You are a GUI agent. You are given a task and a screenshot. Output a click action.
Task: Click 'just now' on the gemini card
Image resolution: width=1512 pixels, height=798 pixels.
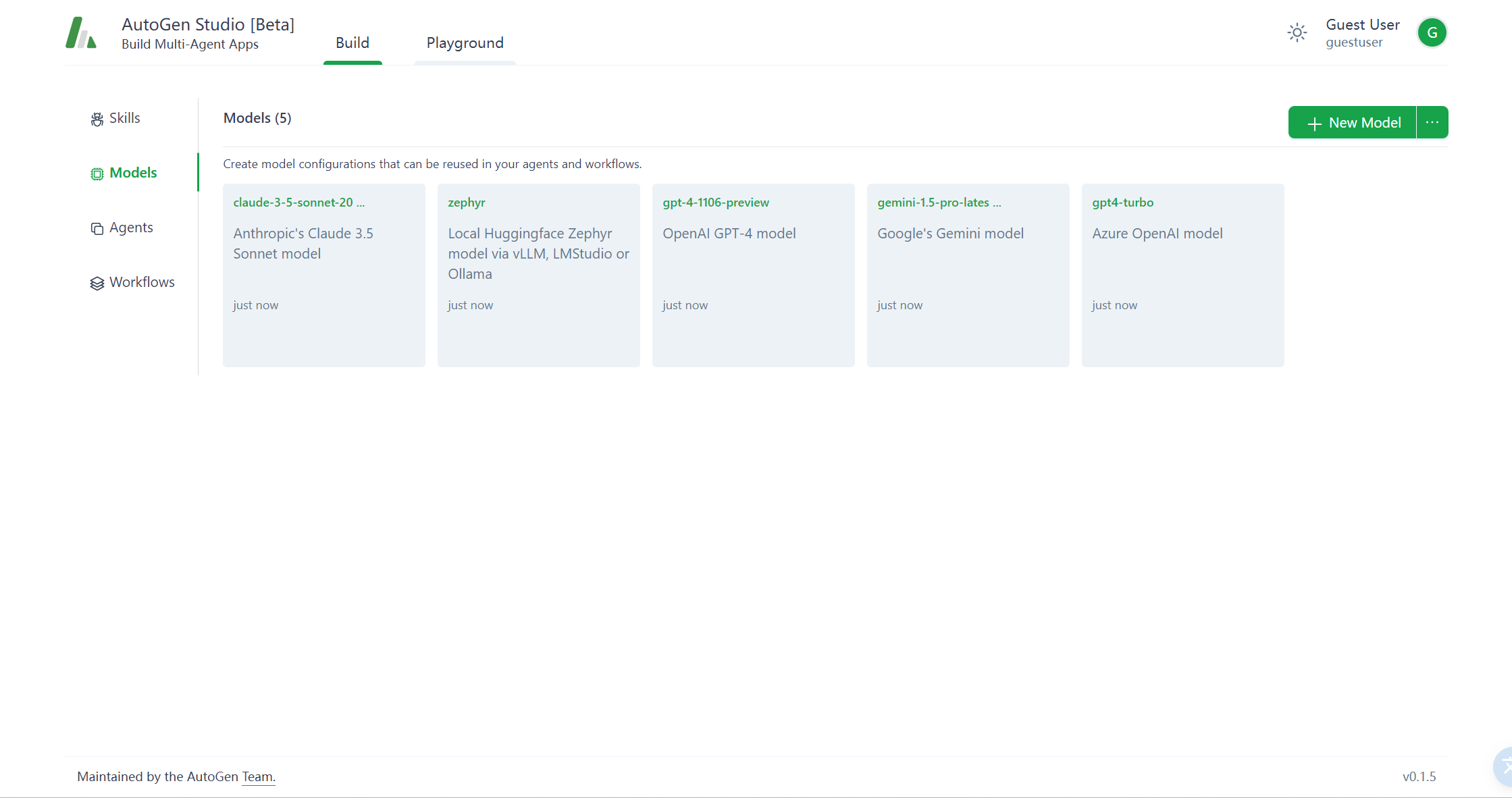pyautogui.click(x=900, y=305)
